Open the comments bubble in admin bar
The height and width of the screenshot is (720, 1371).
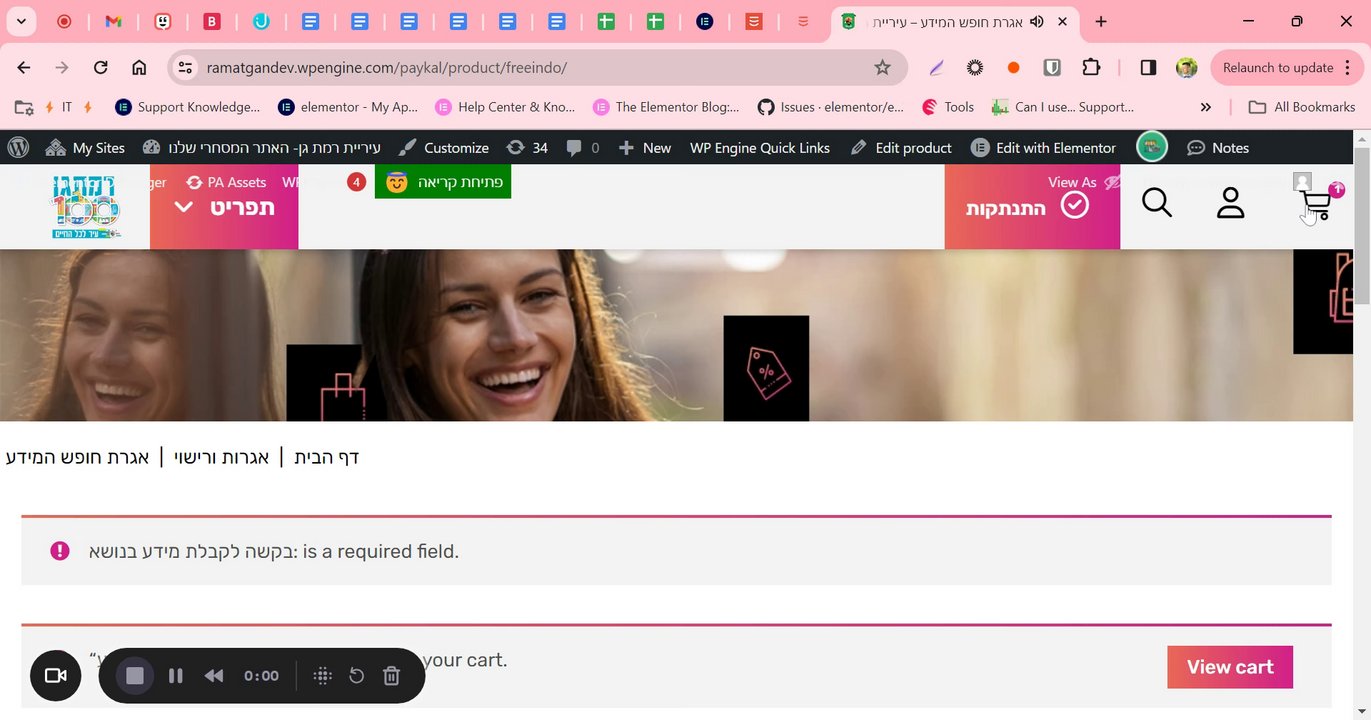tap(582, 147)
